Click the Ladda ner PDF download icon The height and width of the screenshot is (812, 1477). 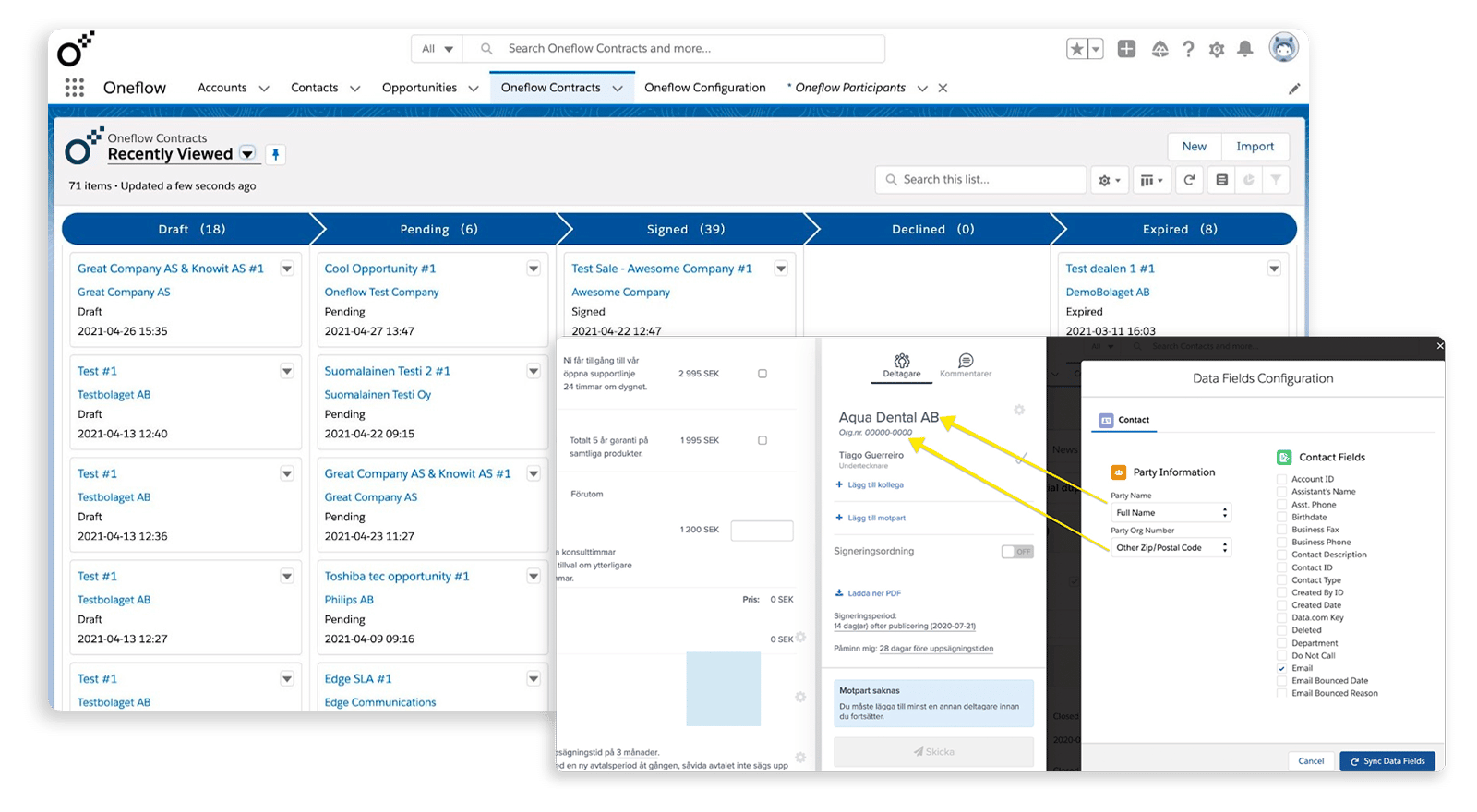[x=839, y=593]
